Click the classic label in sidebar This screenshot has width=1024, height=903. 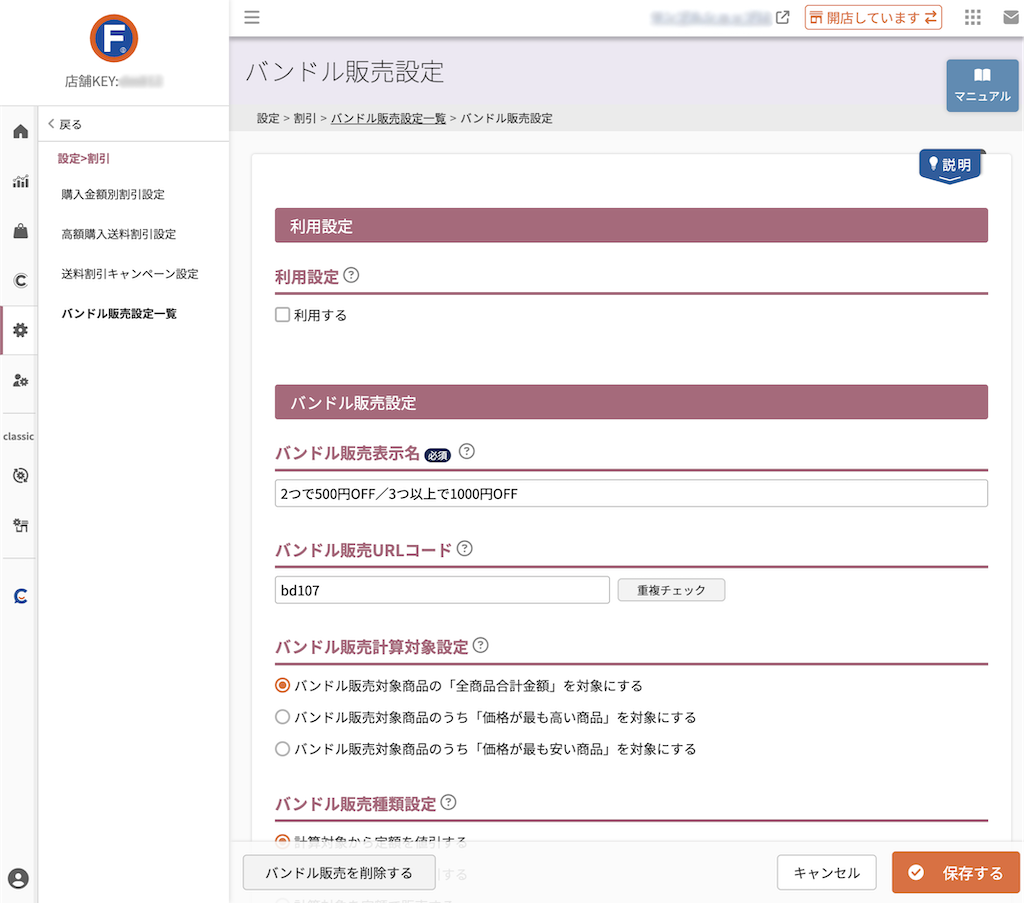[x=18, y=436]
